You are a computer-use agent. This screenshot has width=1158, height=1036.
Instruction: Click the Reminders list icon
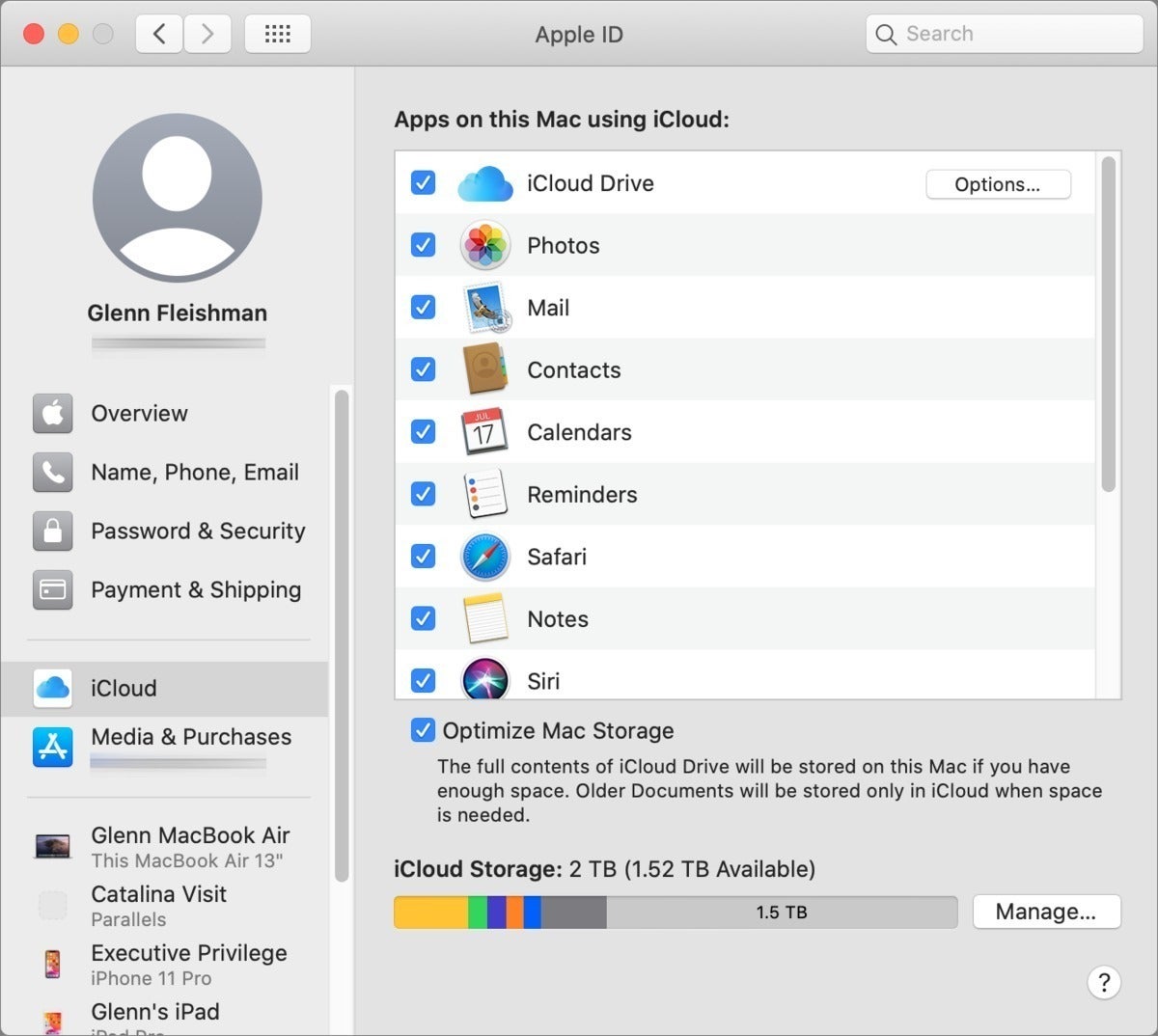(484, 494)
